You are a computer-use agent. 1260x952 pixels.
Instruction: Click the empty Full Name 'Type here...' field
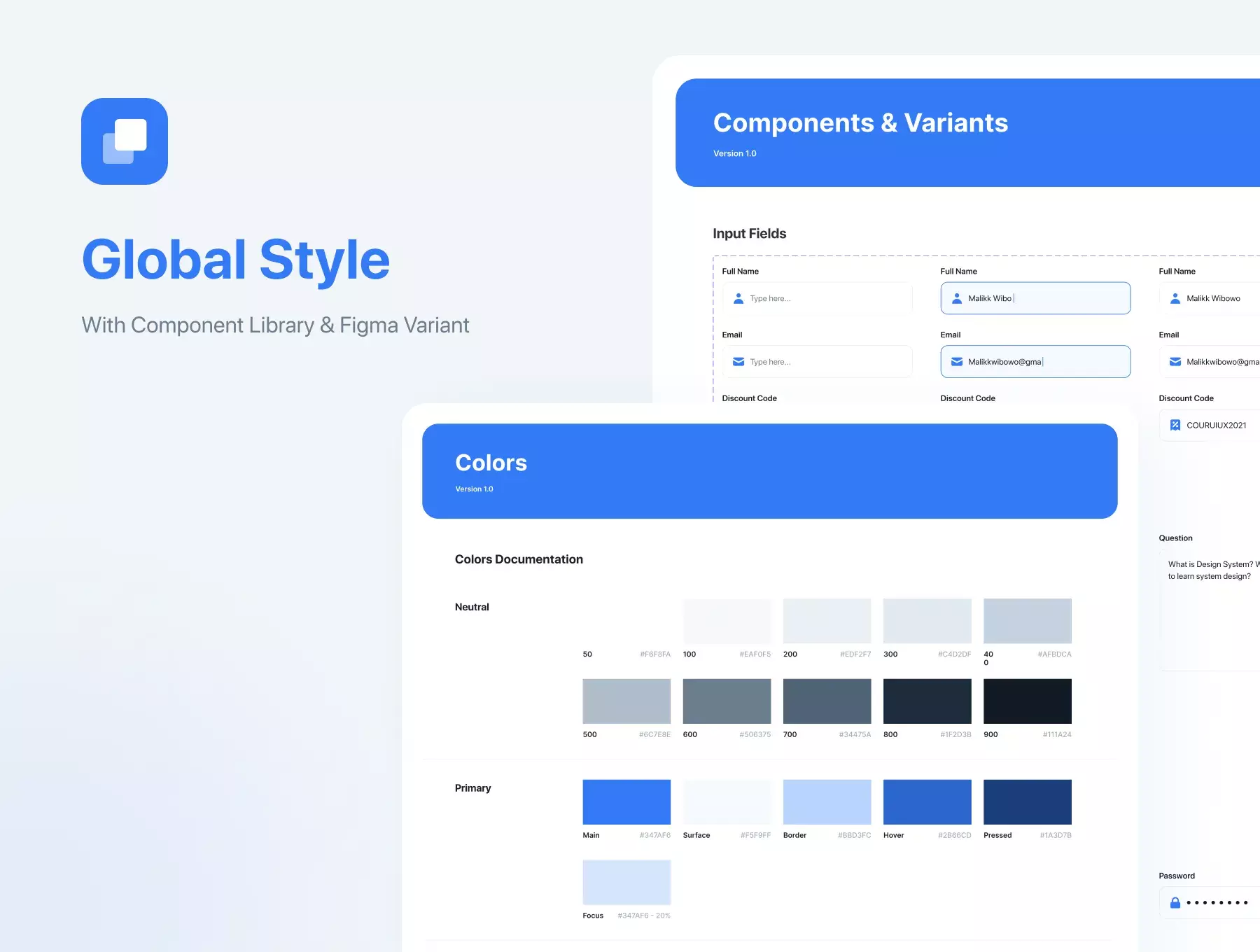[x=818, y=298]
